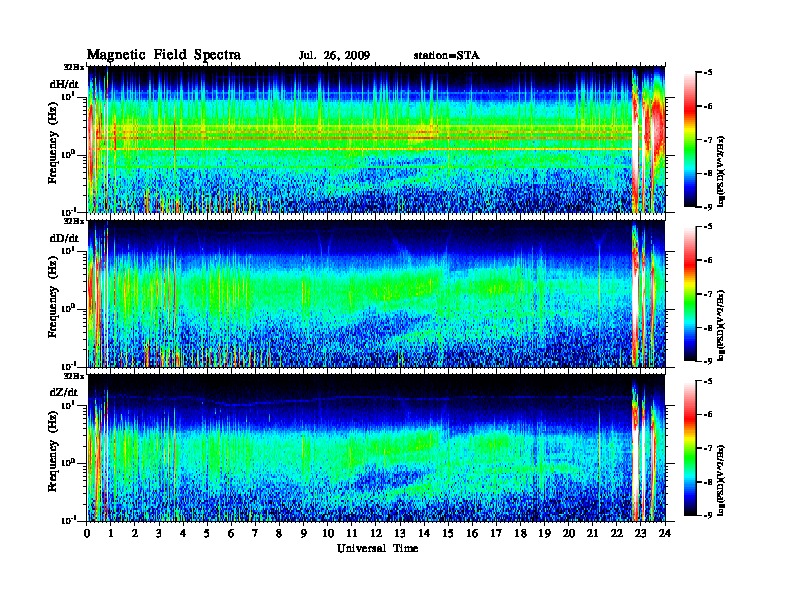Viewport: 792px width, 612px height.
Task: Click the "-7" value on the dH/dt color scale
Action: tap(708, 140)
